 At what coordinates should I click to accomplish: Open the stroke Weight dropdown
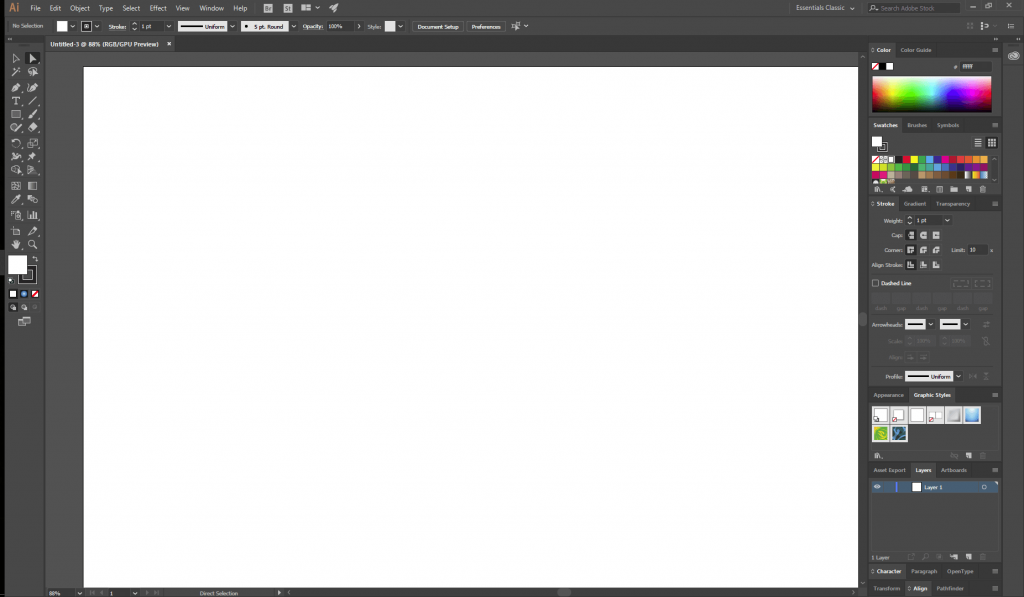947,220
